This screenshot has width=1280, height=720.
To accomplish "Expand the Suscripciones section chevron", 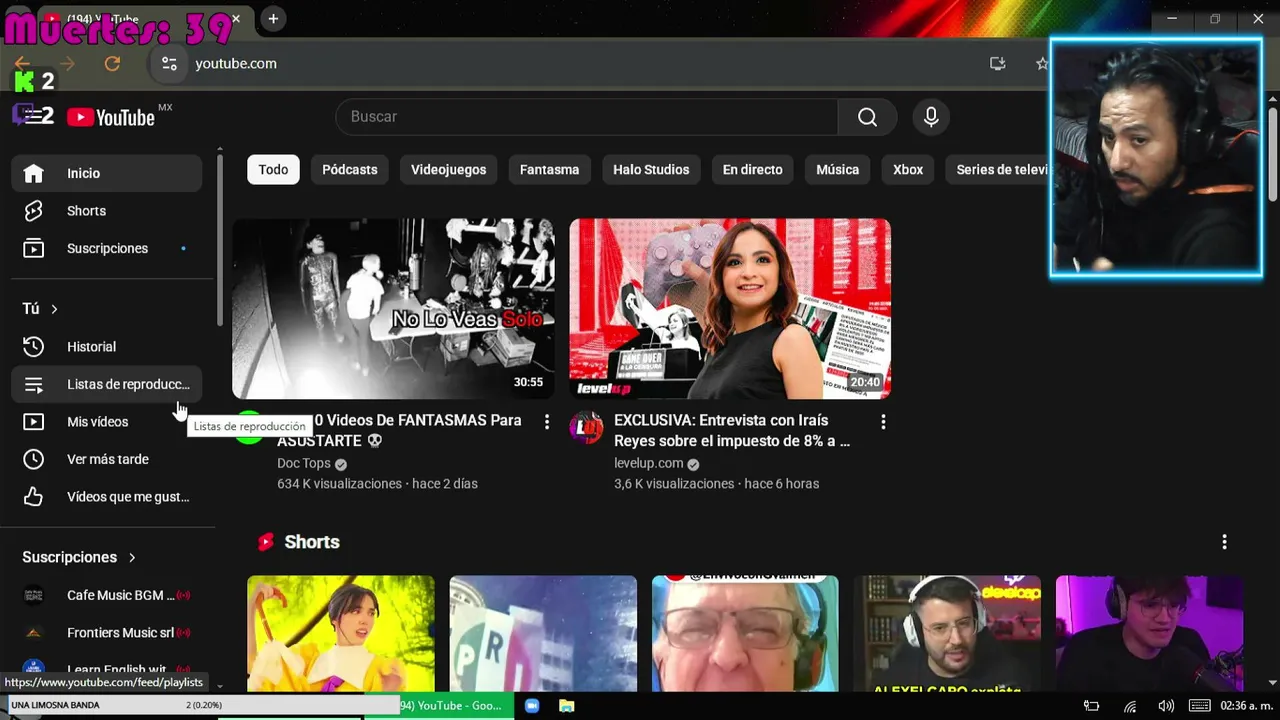I will click(132, 557).
